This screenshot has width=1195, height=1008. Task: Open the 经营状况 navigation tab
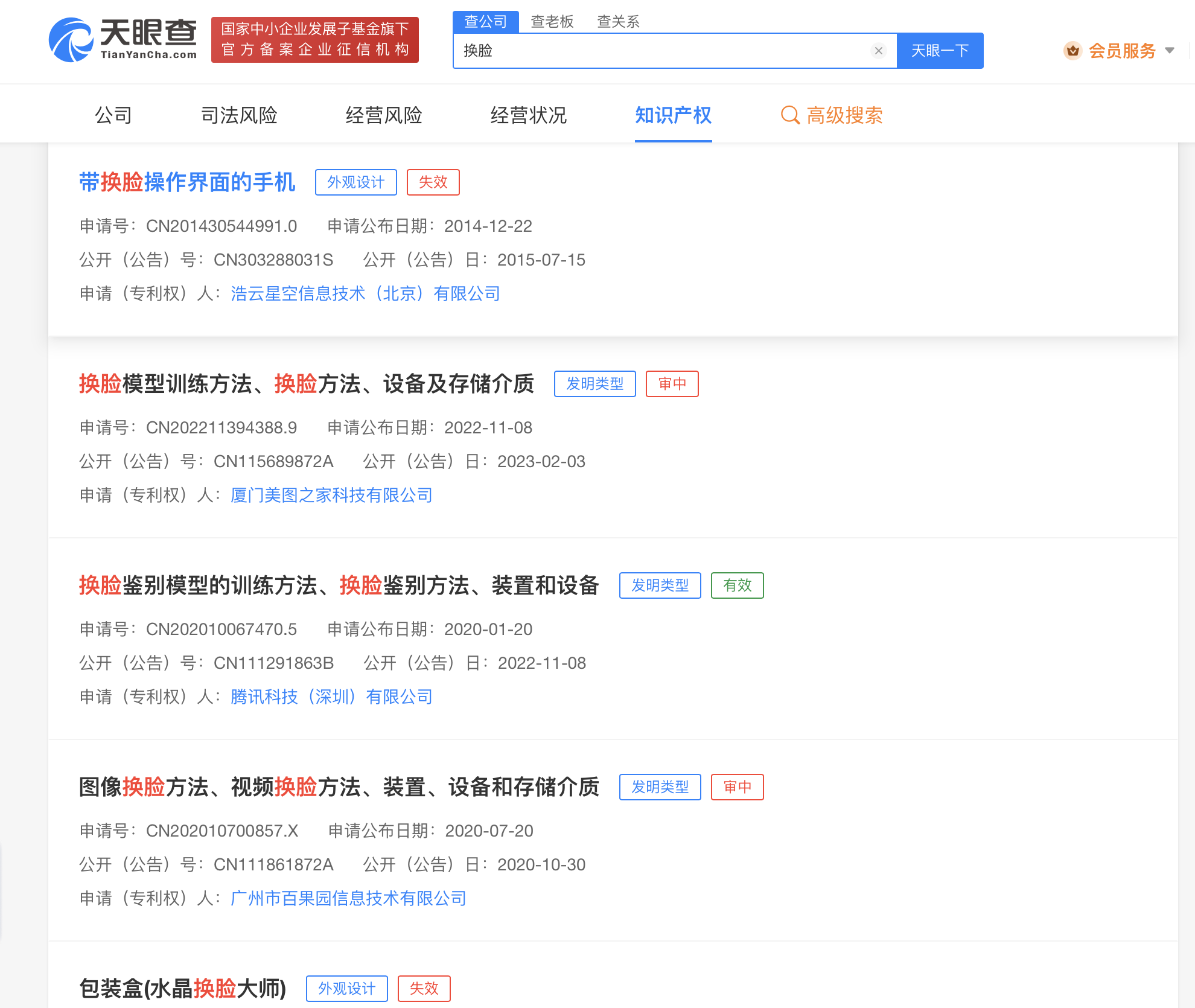(528, 115)
